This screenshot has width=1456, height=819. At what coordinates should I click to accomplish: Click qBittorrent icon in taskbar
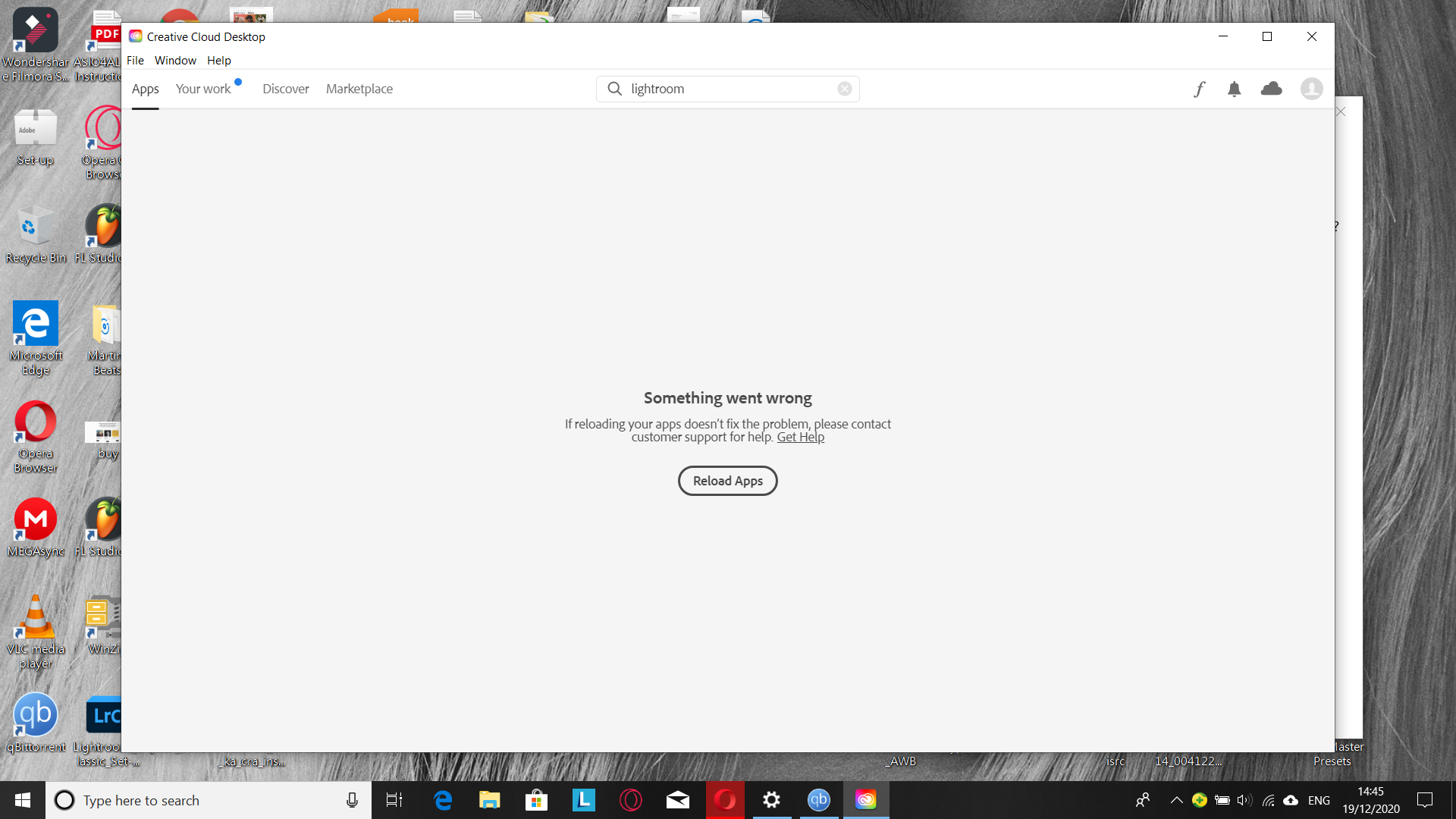[x=819, y=800]
